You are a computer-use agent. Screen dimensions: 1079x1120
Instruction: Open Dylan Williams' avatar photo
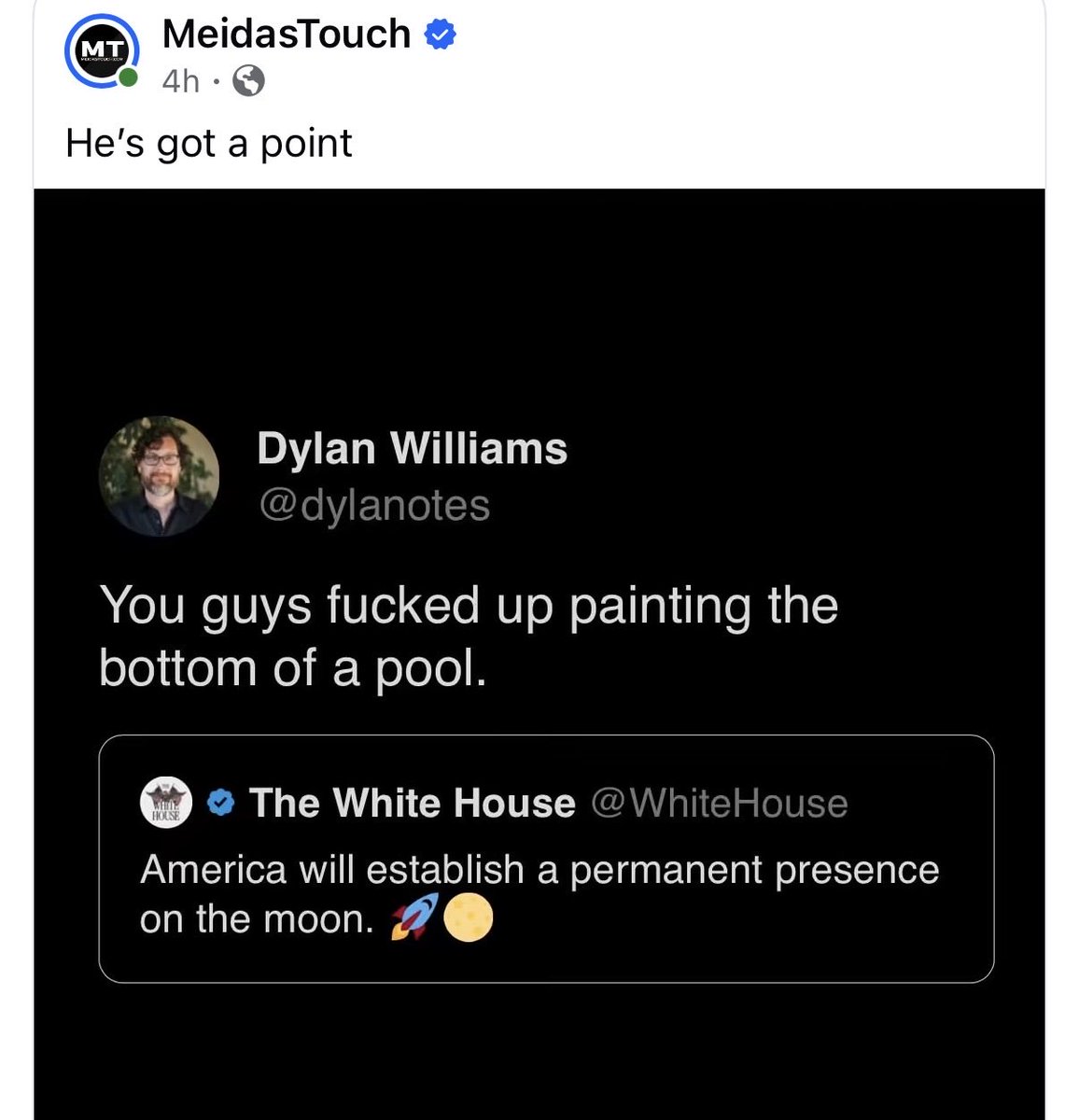[160, 476]
